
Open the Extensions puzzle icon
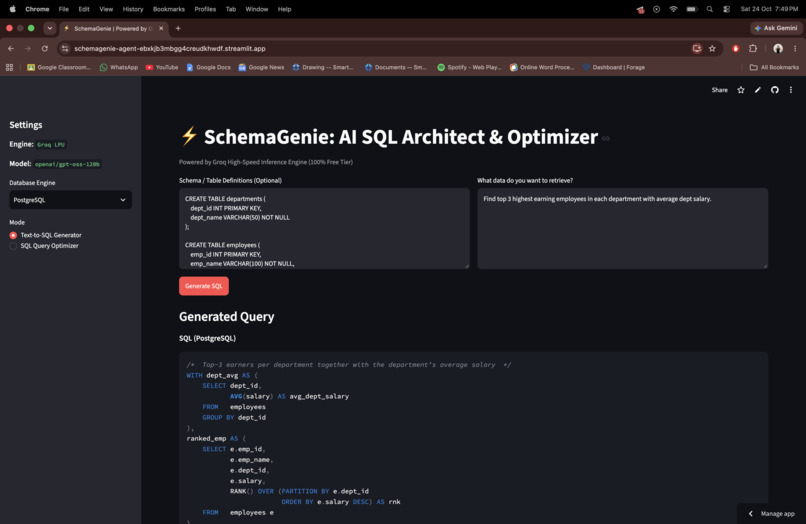point(753,48)
